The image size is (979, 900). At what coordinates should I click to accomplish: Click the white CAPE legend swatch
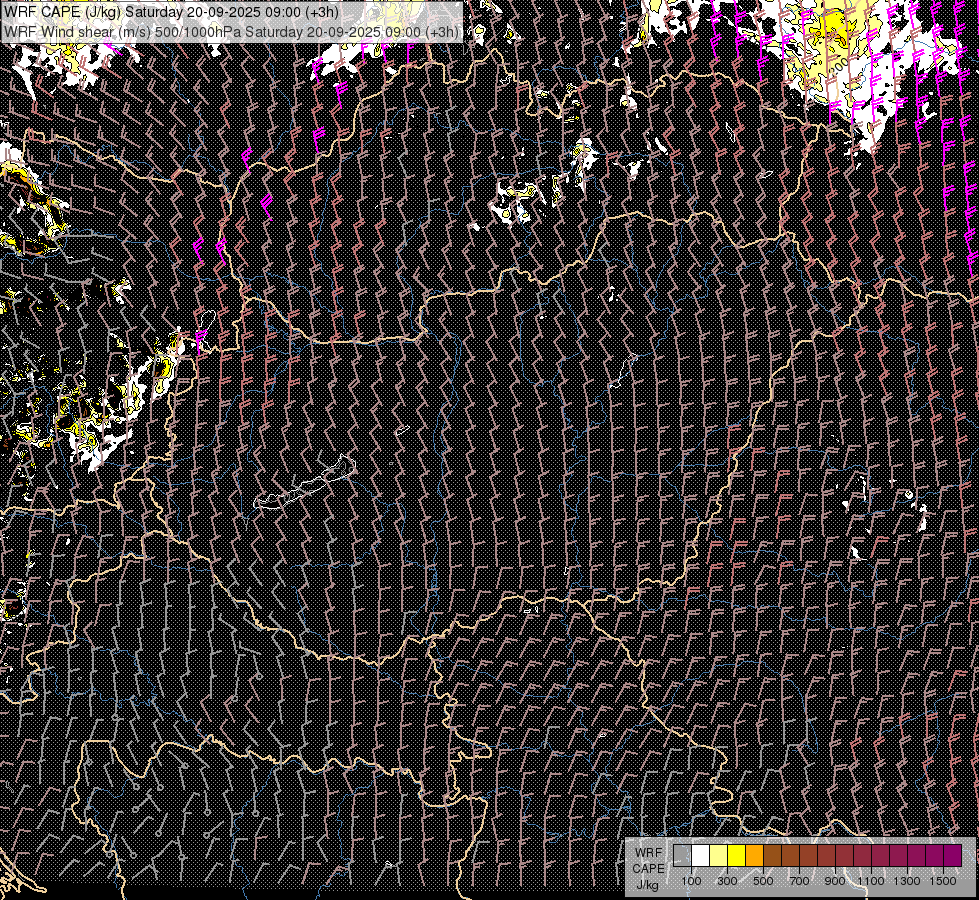tap(700, 855)
